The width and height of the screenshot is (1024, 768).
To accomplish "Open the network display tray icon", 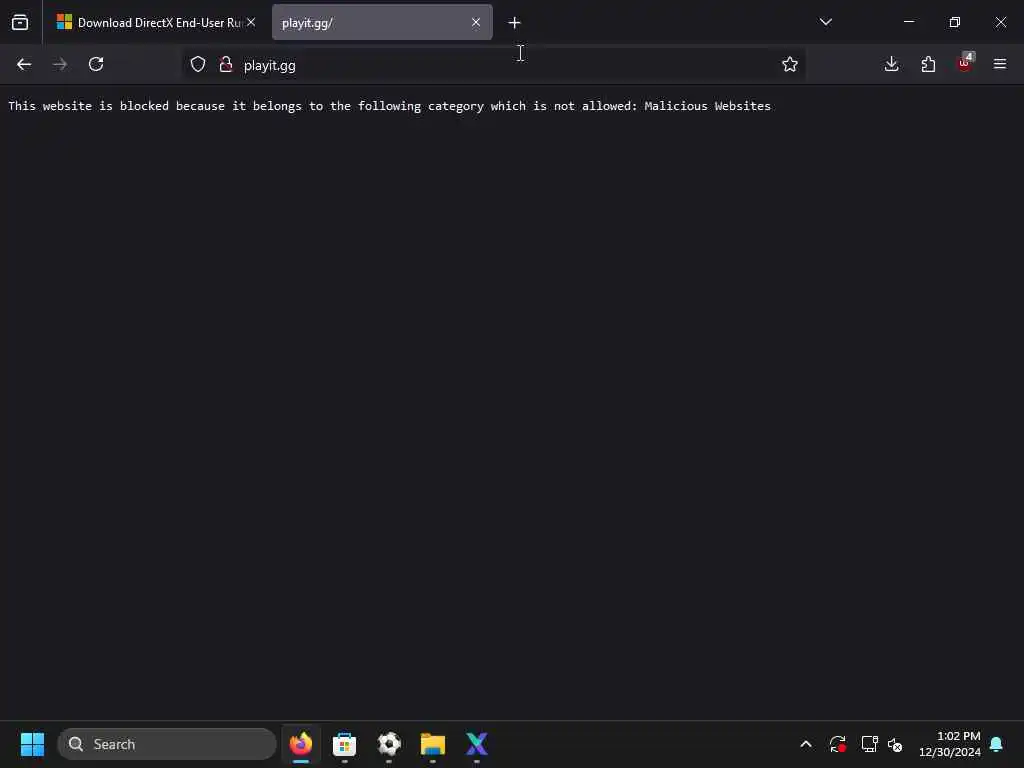I will pos(869,744).
